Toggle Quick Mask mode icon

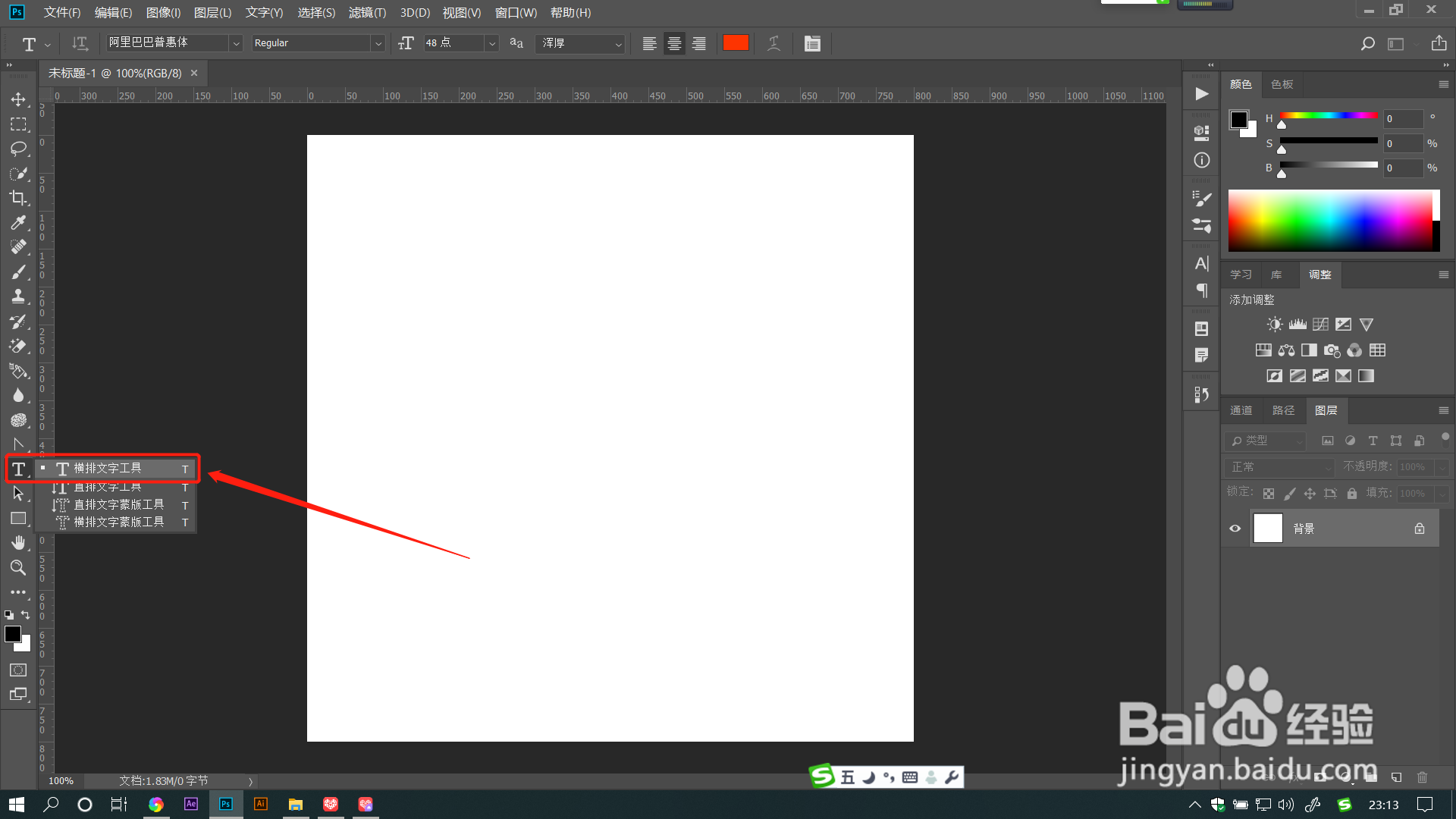pos(18,670)
